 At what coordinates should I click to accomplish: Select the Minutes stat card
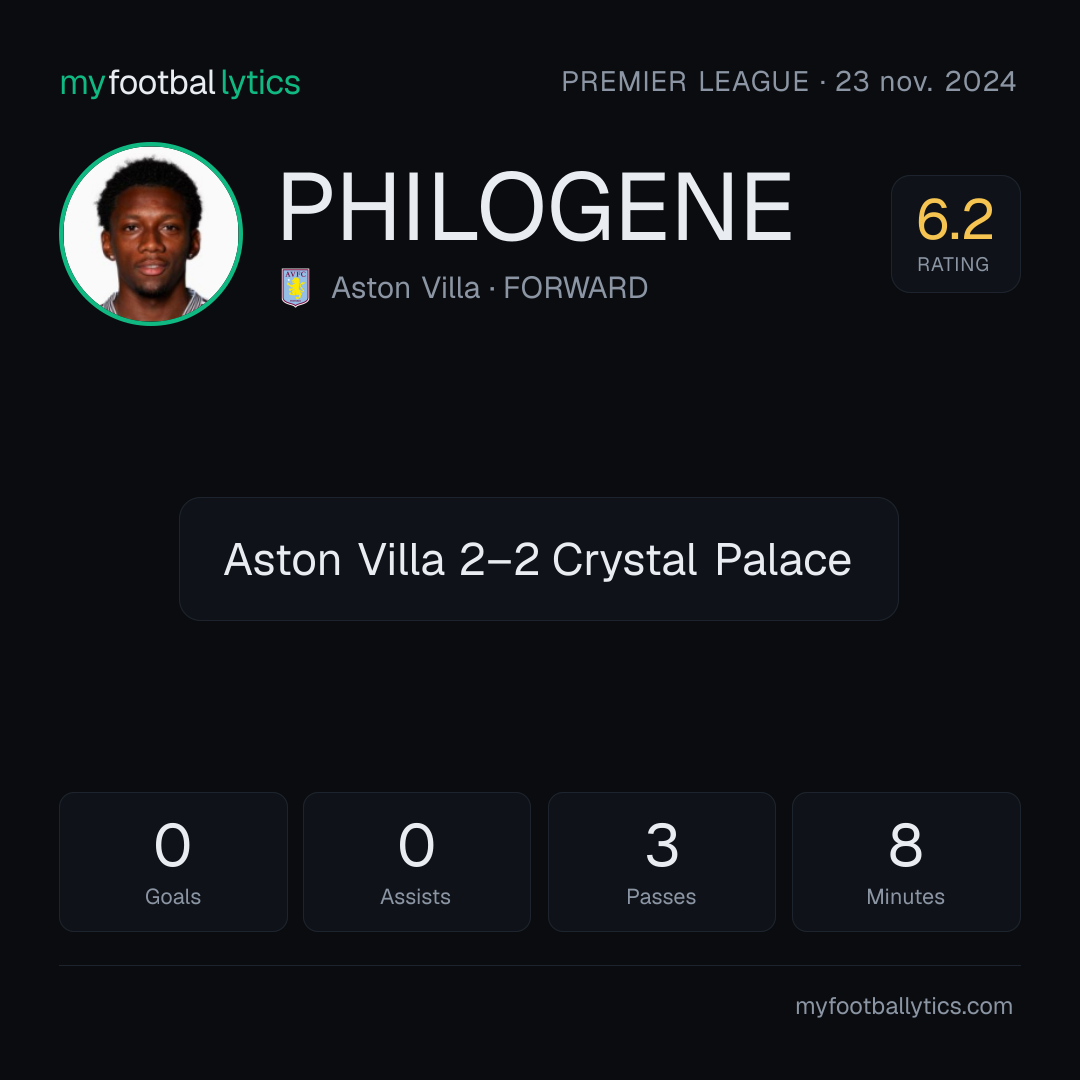point(906,862)
